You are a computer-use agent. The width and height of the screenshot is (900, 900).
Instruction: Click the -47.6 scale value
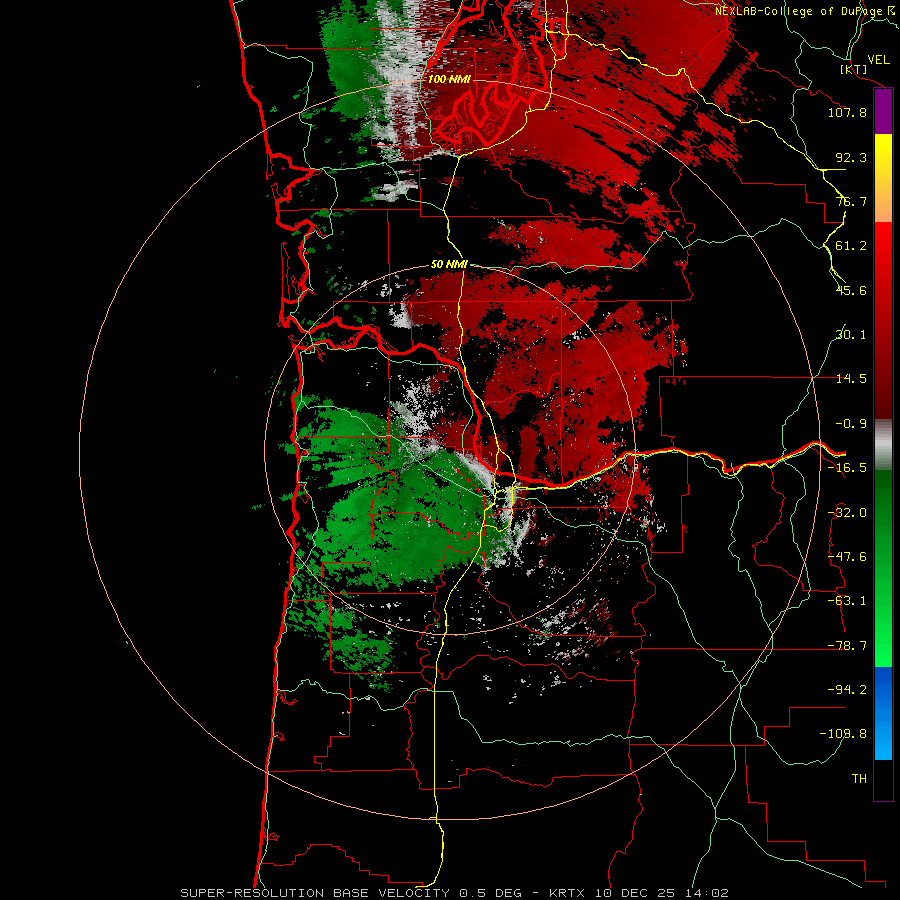coord(847,557)
